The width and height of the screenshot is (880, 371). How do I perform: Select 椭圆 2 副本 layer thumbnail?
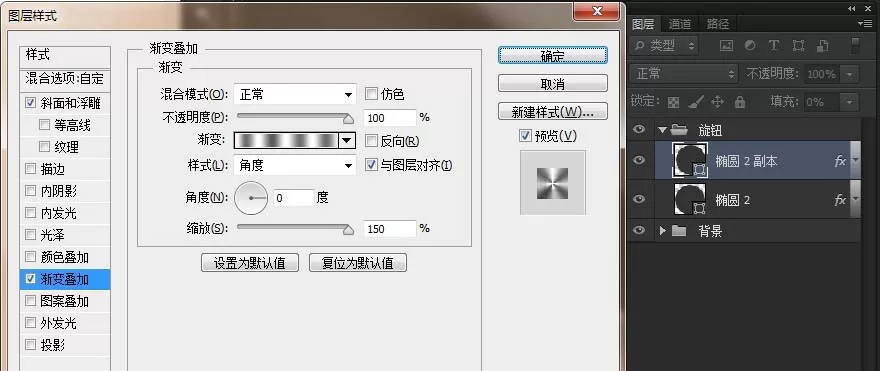(x=690, y=161)
